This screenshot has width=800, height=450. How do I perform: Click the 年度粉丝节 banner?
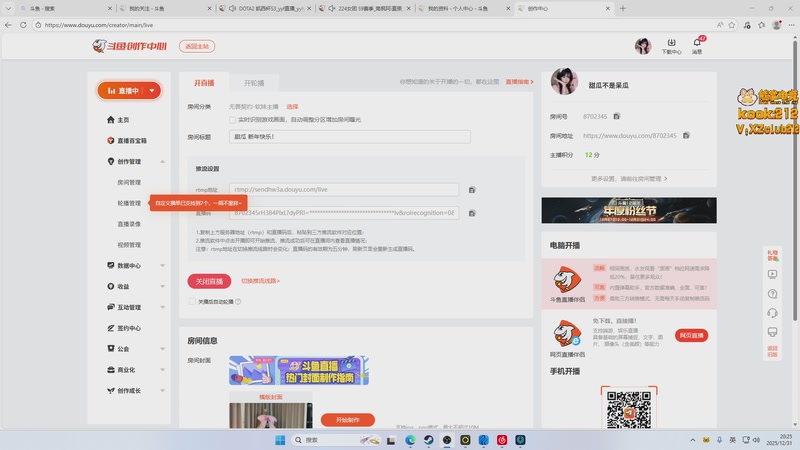pyautogui.click(x=629, y=210)
